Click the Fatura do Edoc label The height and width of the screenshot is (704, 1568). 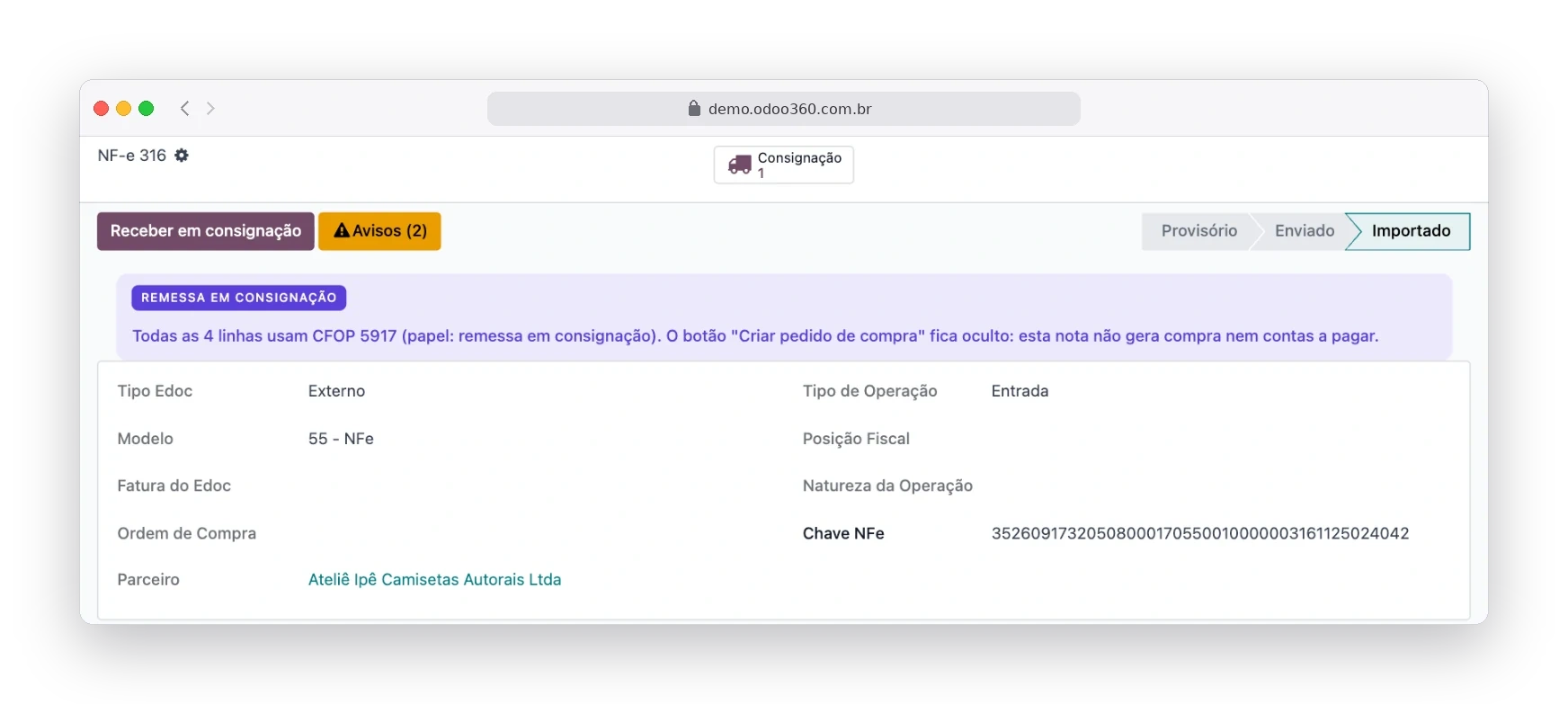coord(174,486)
